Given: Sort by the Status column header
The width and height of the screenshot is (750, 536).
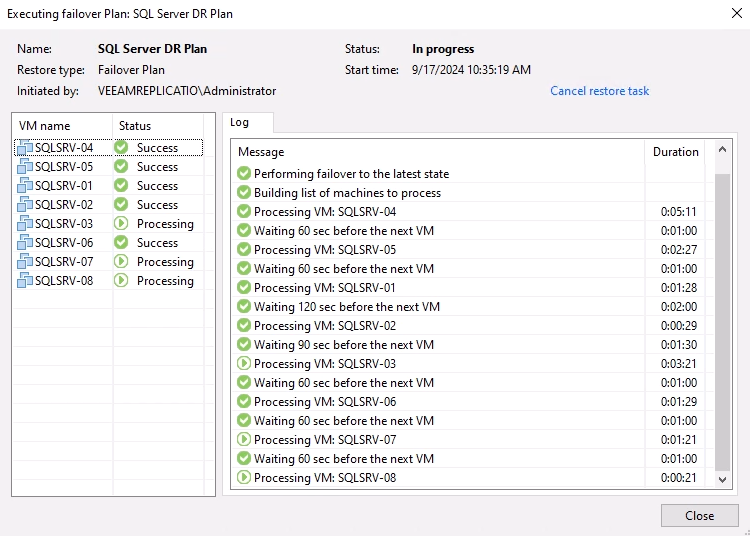Looking at the screenshot, I should [x=135, y=126].
